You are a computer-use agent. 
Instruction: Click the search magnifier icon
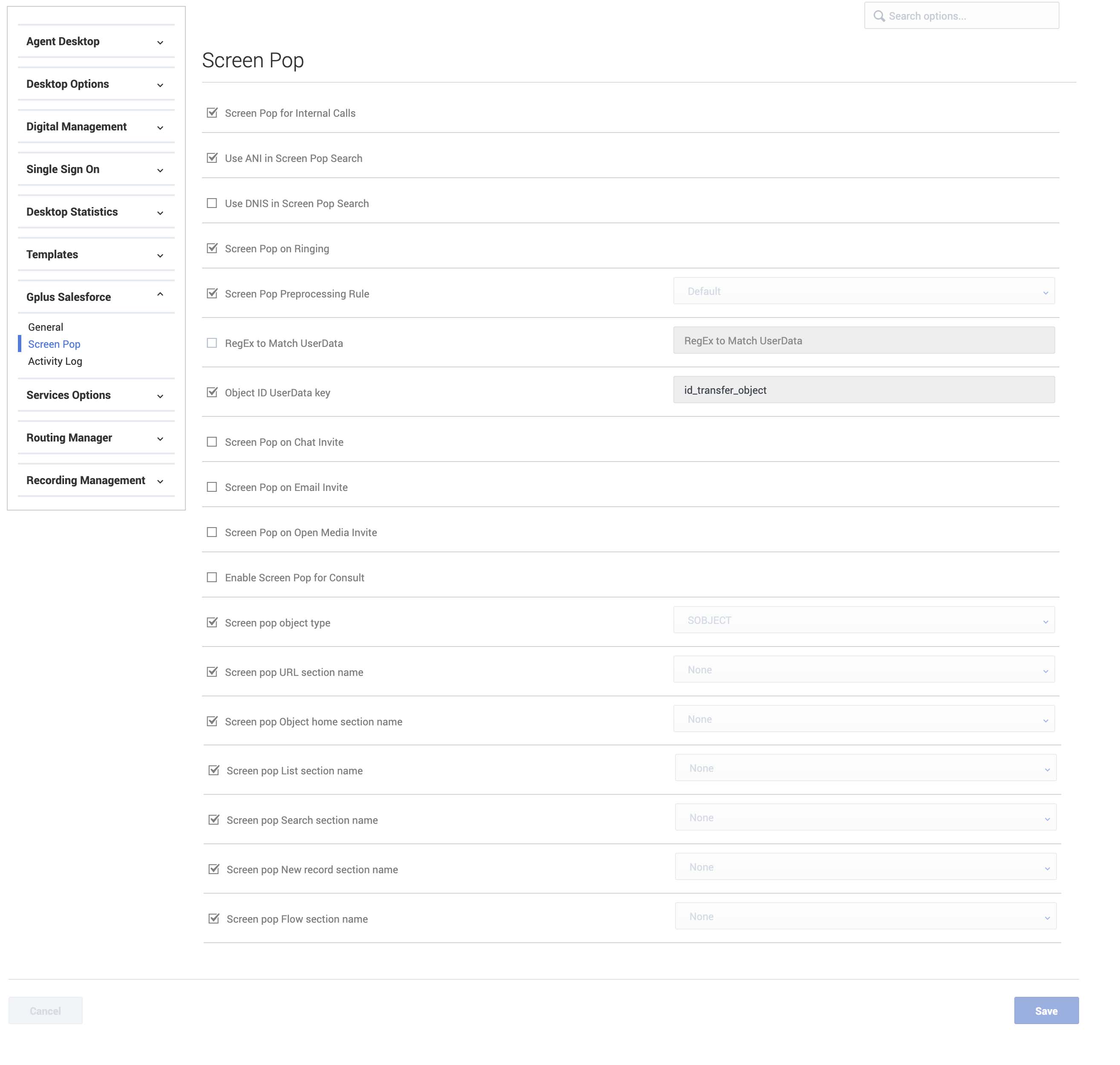(879, 16)
